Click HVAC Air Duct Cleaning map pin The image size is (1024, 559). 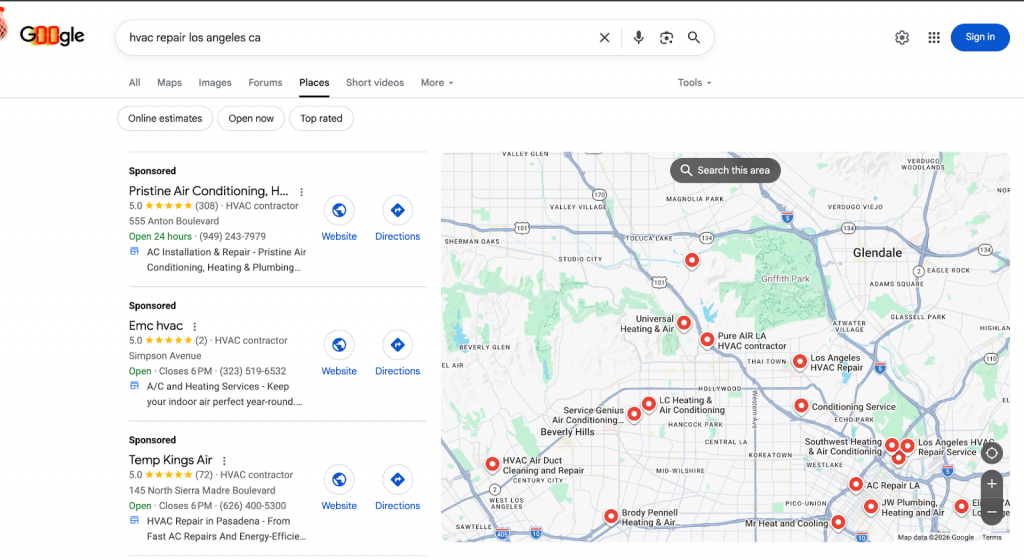(492, 464)
